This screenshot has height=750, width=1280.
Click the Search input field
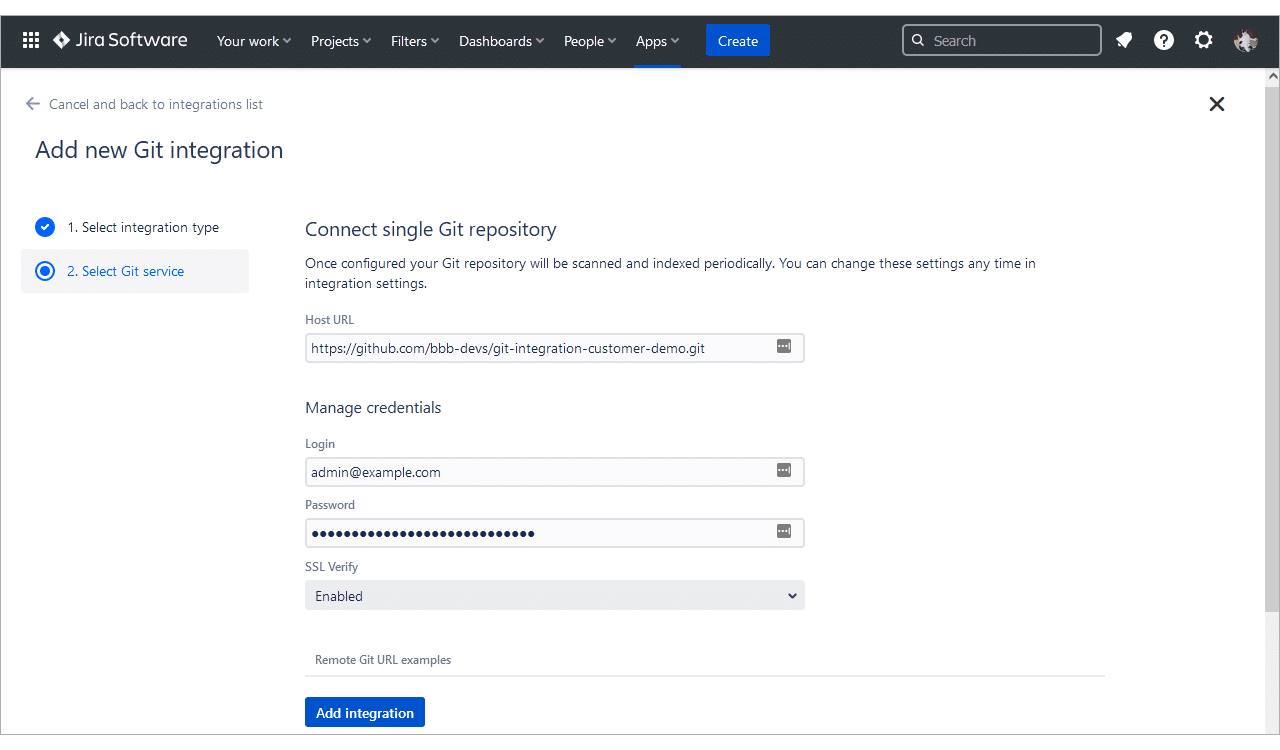pyautogui.click(x=1010, y=41)
